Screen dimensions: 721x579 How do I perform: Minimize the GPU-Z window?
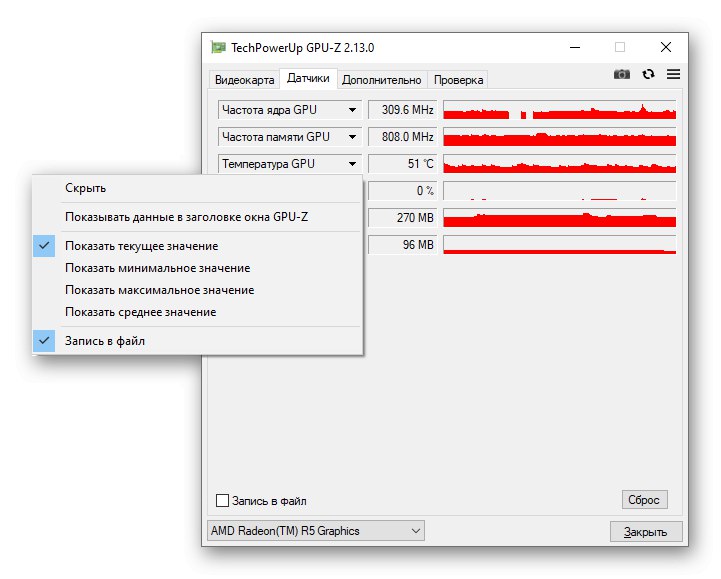click(575, 47)
